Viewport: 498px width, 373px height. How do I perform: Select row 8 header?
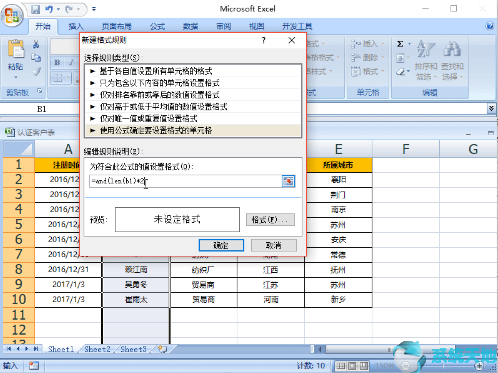click(x=19, y=269)
